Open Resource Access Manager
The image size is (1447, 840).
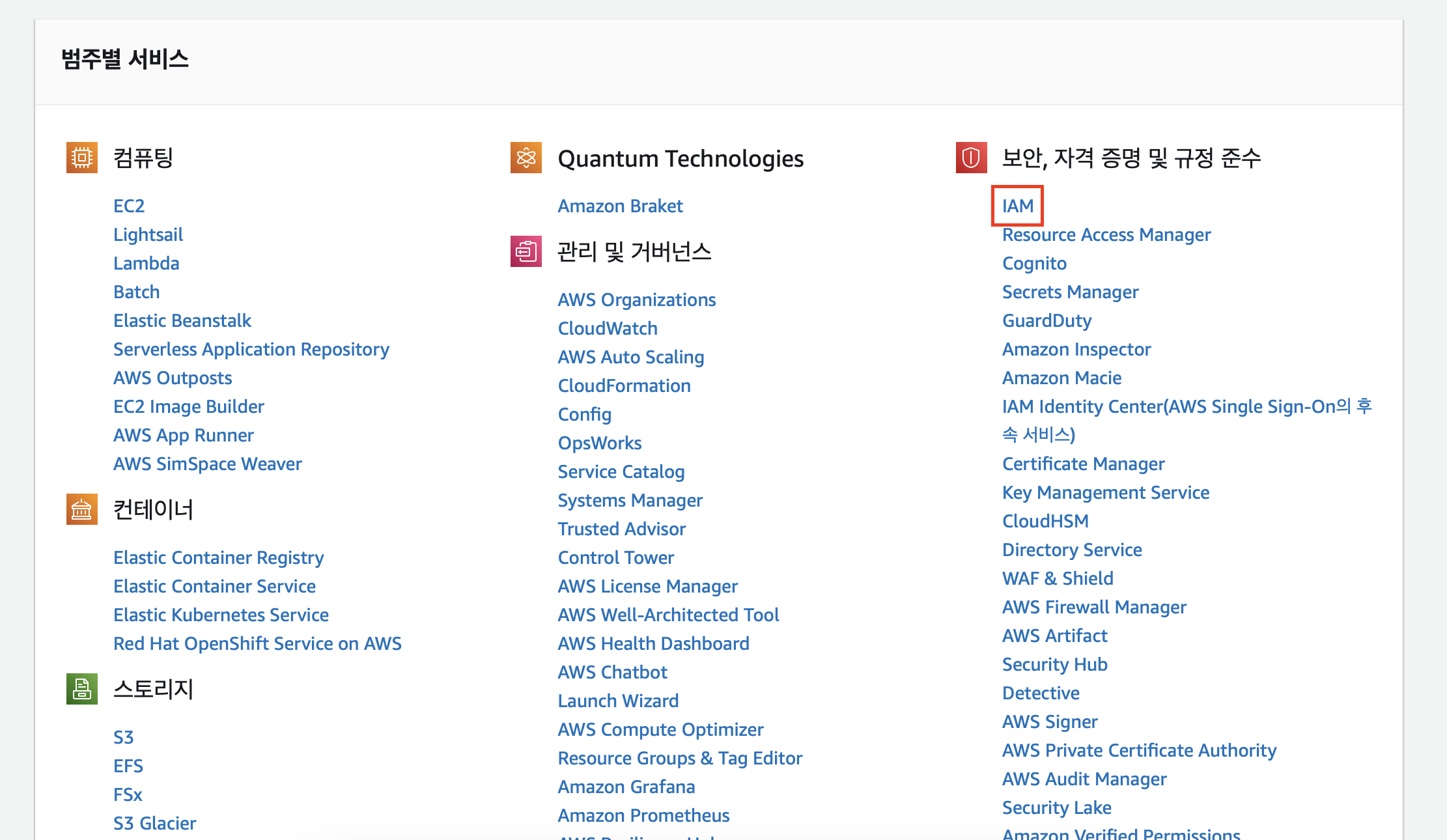[1106, 235]
